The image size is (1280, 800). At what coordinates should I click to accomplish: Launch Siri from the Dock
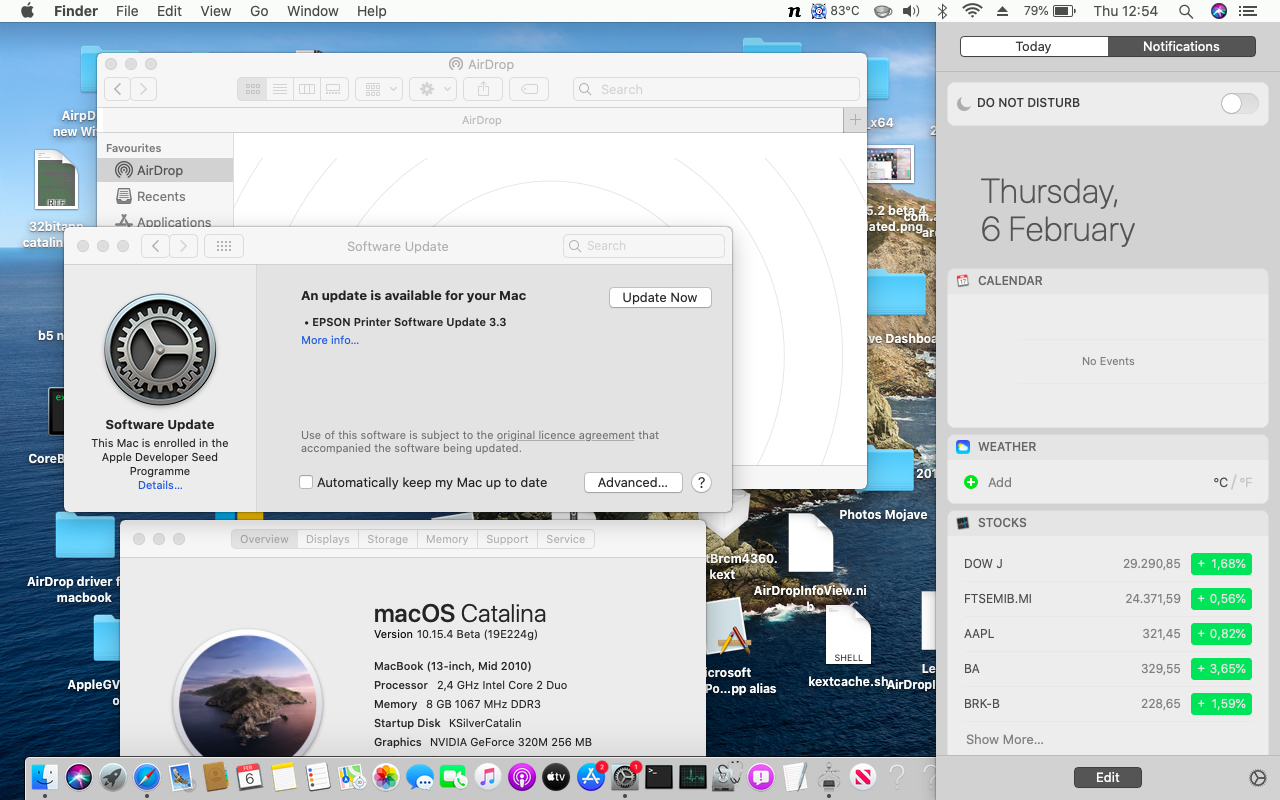(x=79, y=776)
